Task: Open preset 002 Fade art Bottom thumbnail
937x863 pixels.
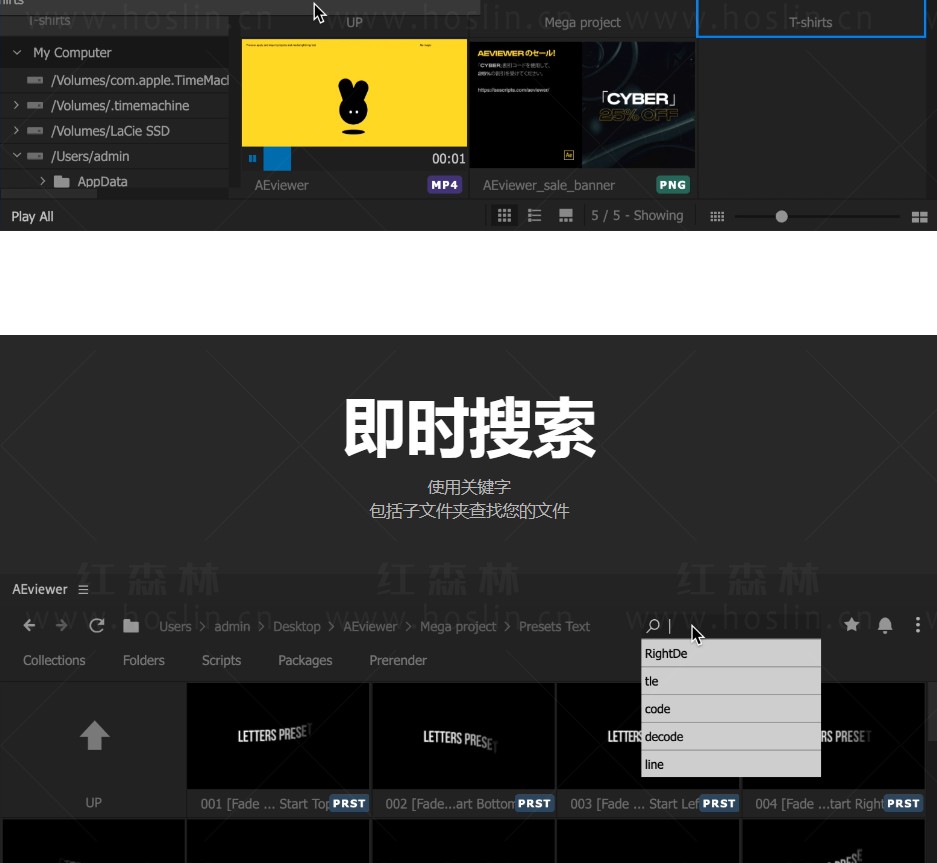Action: tap(463, 736)
